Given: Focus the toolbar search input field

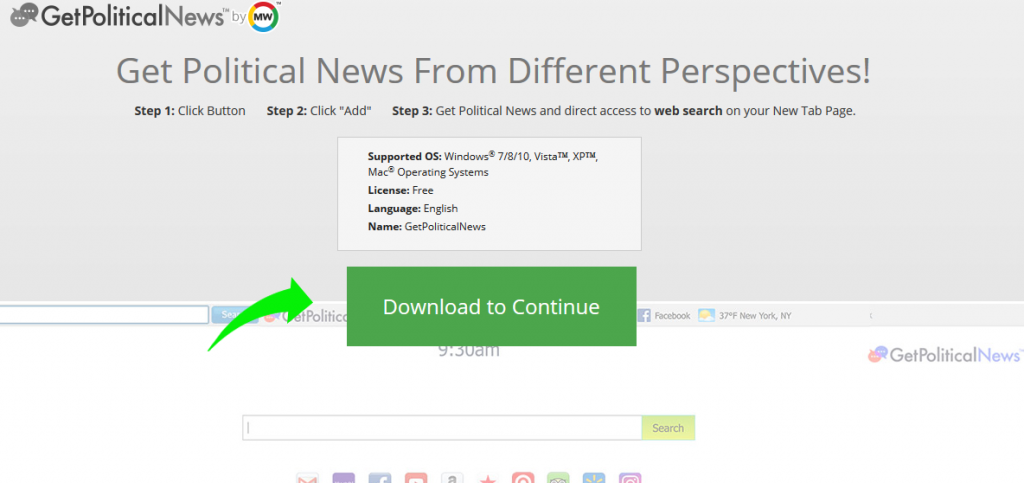Looking at the screenshot, I should (104, 315).
